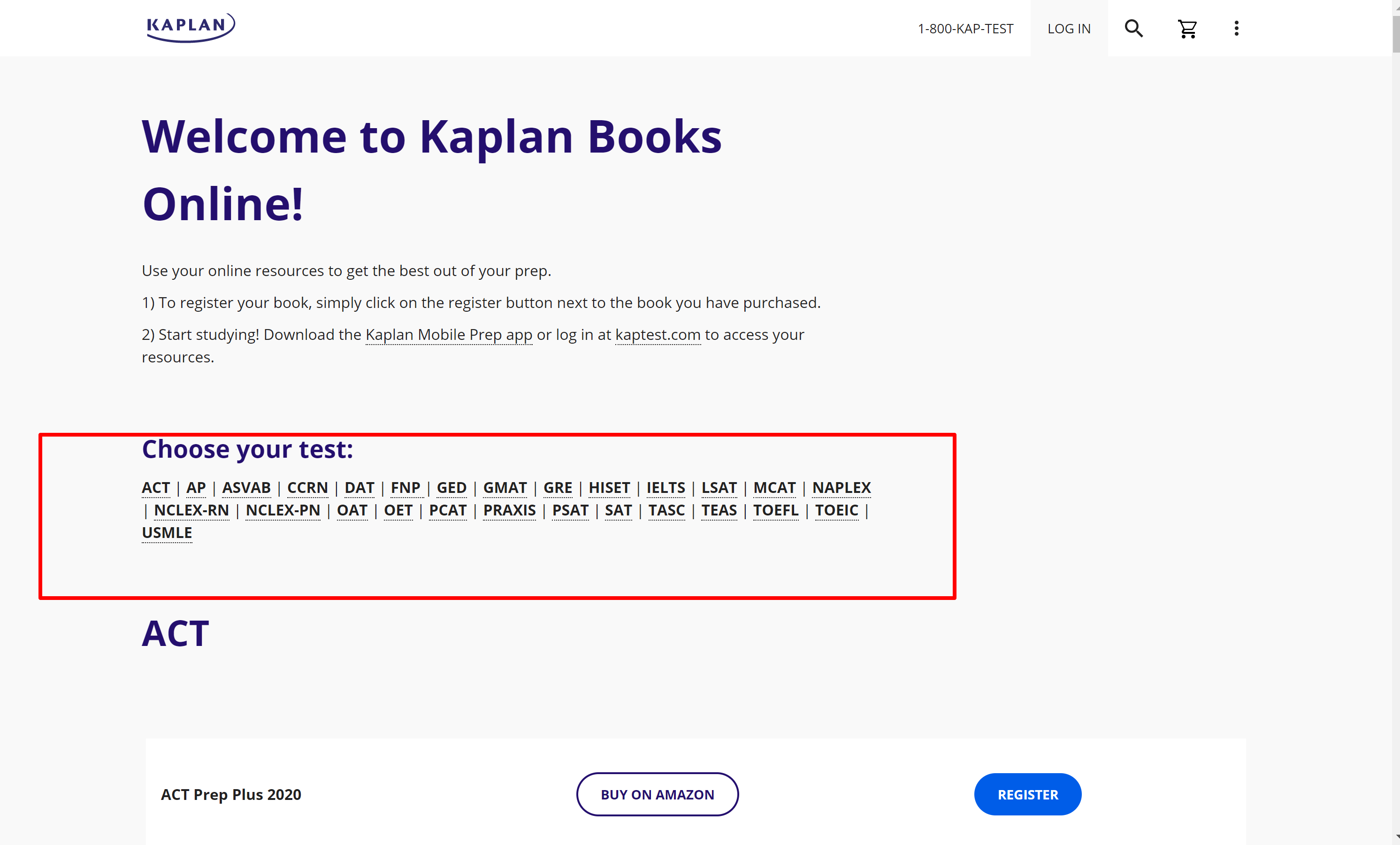1400x845 pixels.
Task: Click the REGISTER button for ACT Prep Plus 2020
Action: [1027, 794]
